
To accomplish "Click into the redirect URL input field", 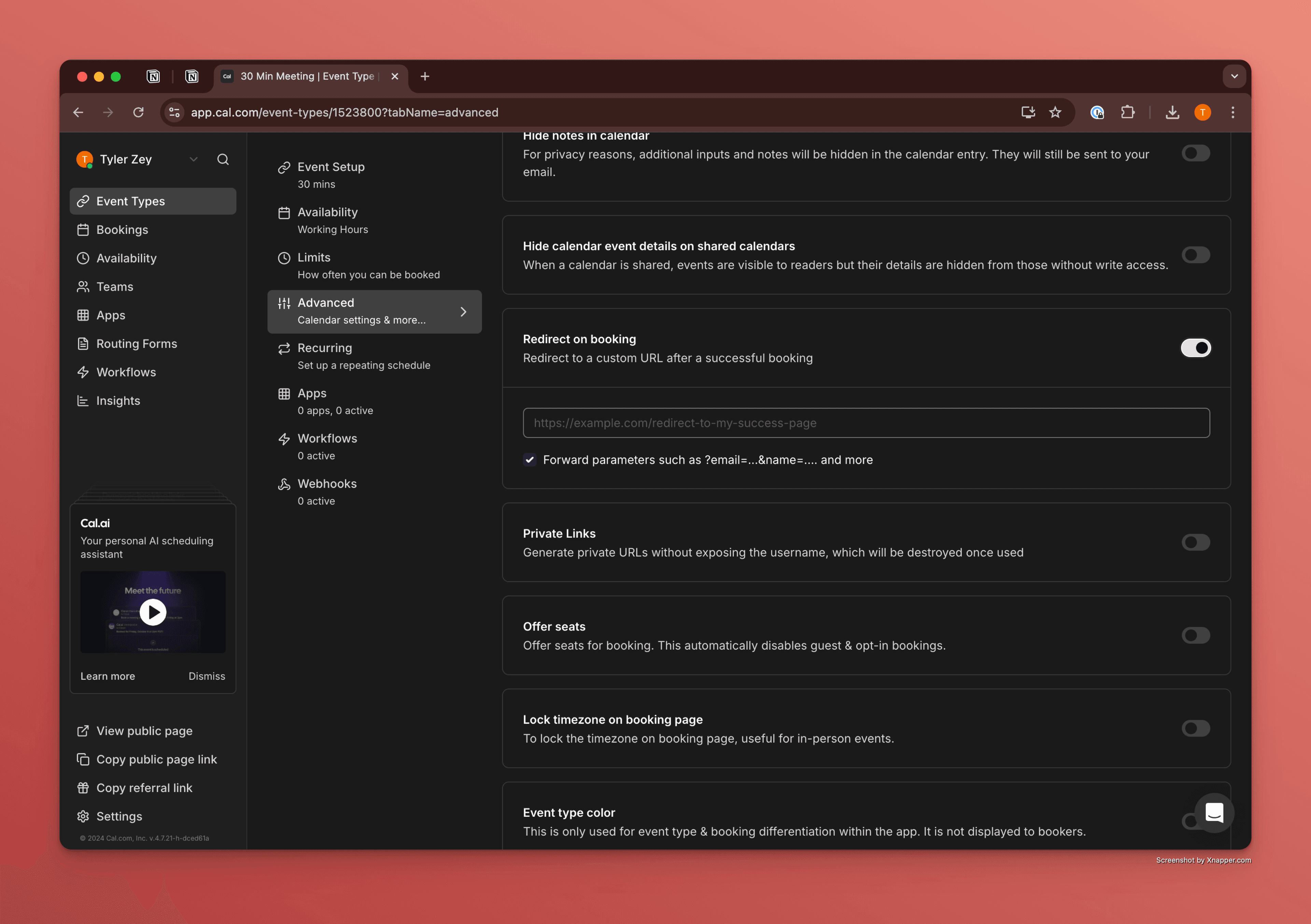I will coord(865,423).
